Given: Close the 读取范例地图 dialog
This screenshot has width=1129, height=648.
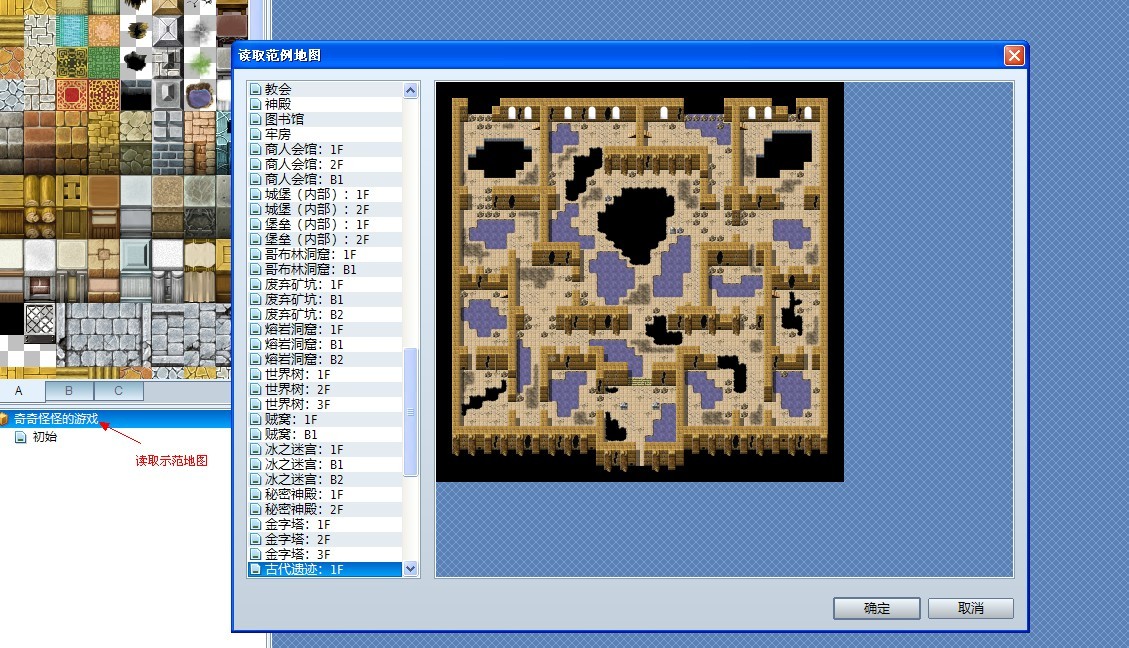Looking at the screenshot, I should [1014, 55].
